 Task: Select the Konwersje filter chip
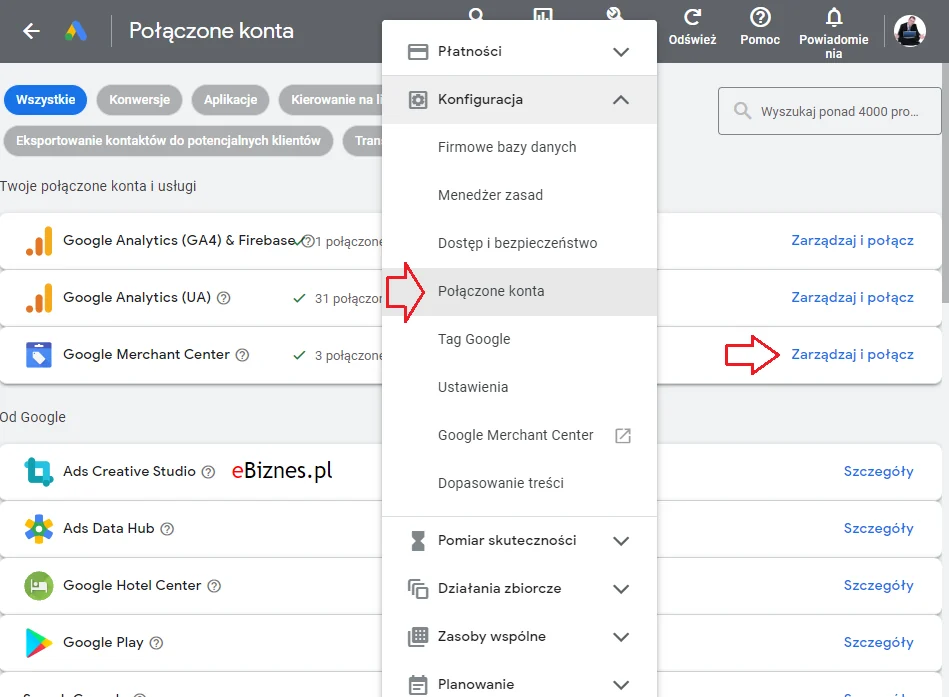139,100
